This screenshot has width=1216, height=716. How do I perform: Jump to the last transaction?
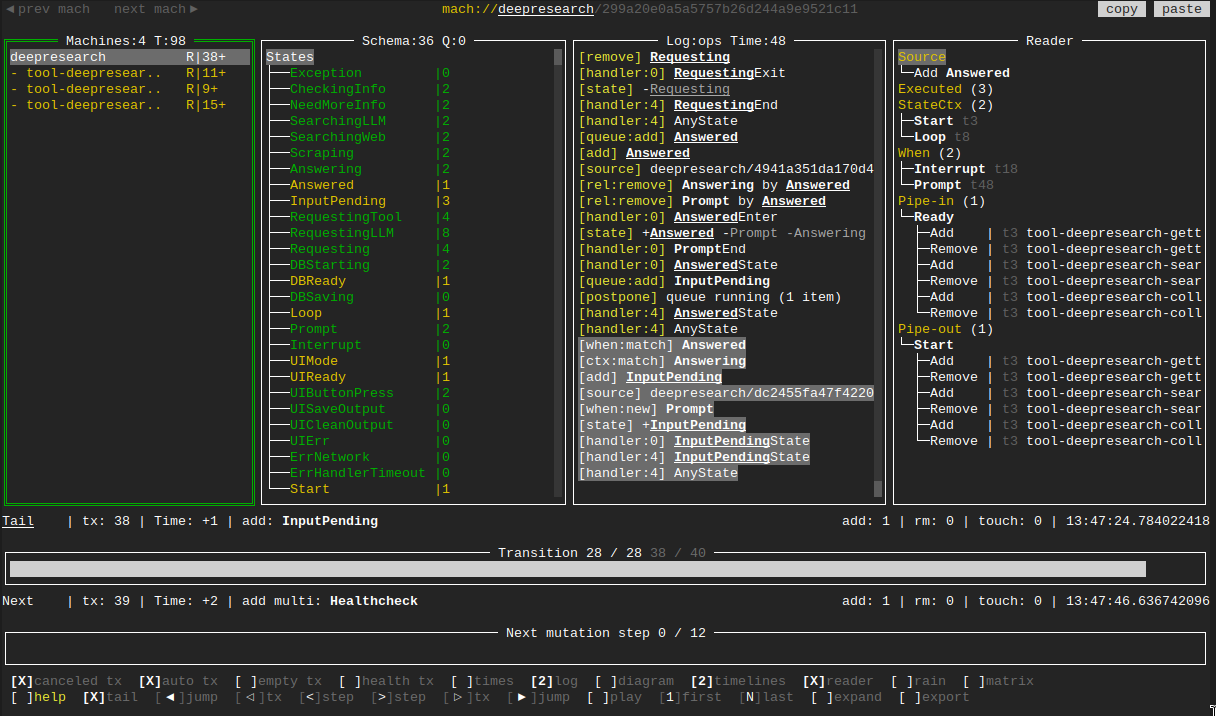[766, 697]
